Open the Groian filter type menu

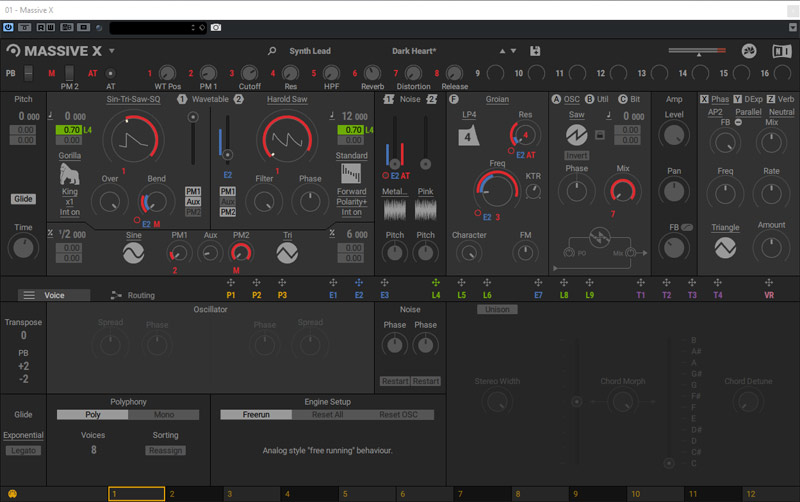pyautogui.click(x=497, y=100)
